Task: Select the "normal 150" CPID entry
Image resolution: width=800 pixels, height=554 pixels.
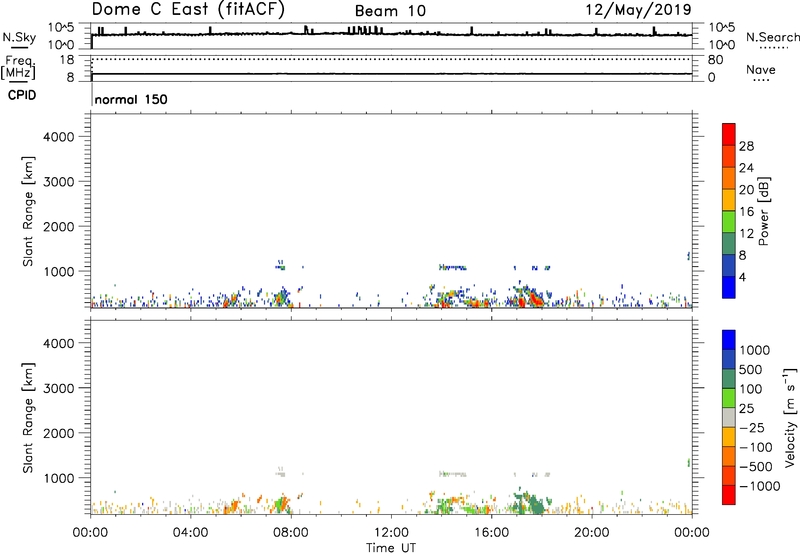Action: pos(131,99)
